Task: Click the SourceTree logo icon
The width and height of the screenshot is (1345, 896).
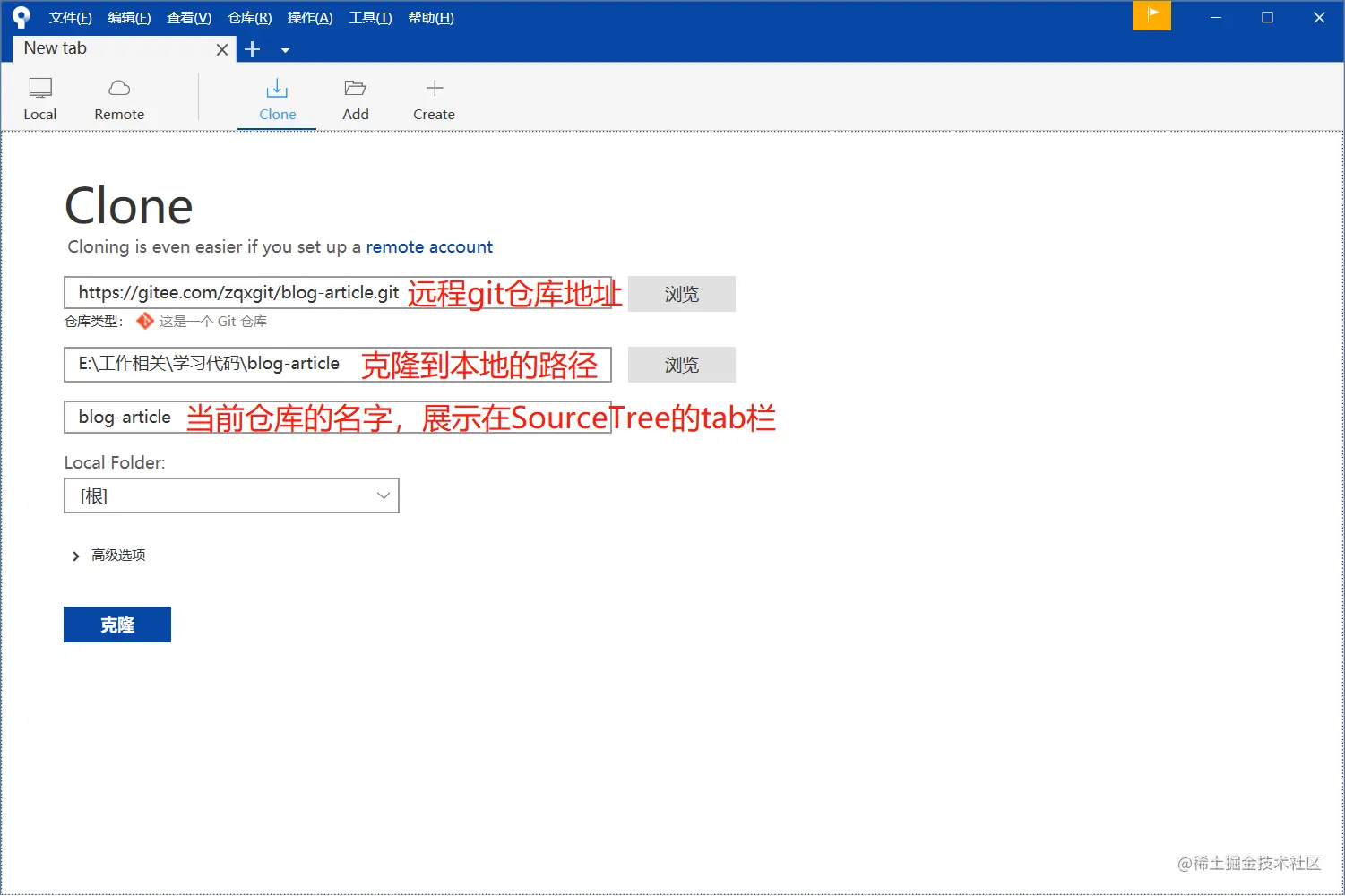Action: coord(21,17)
